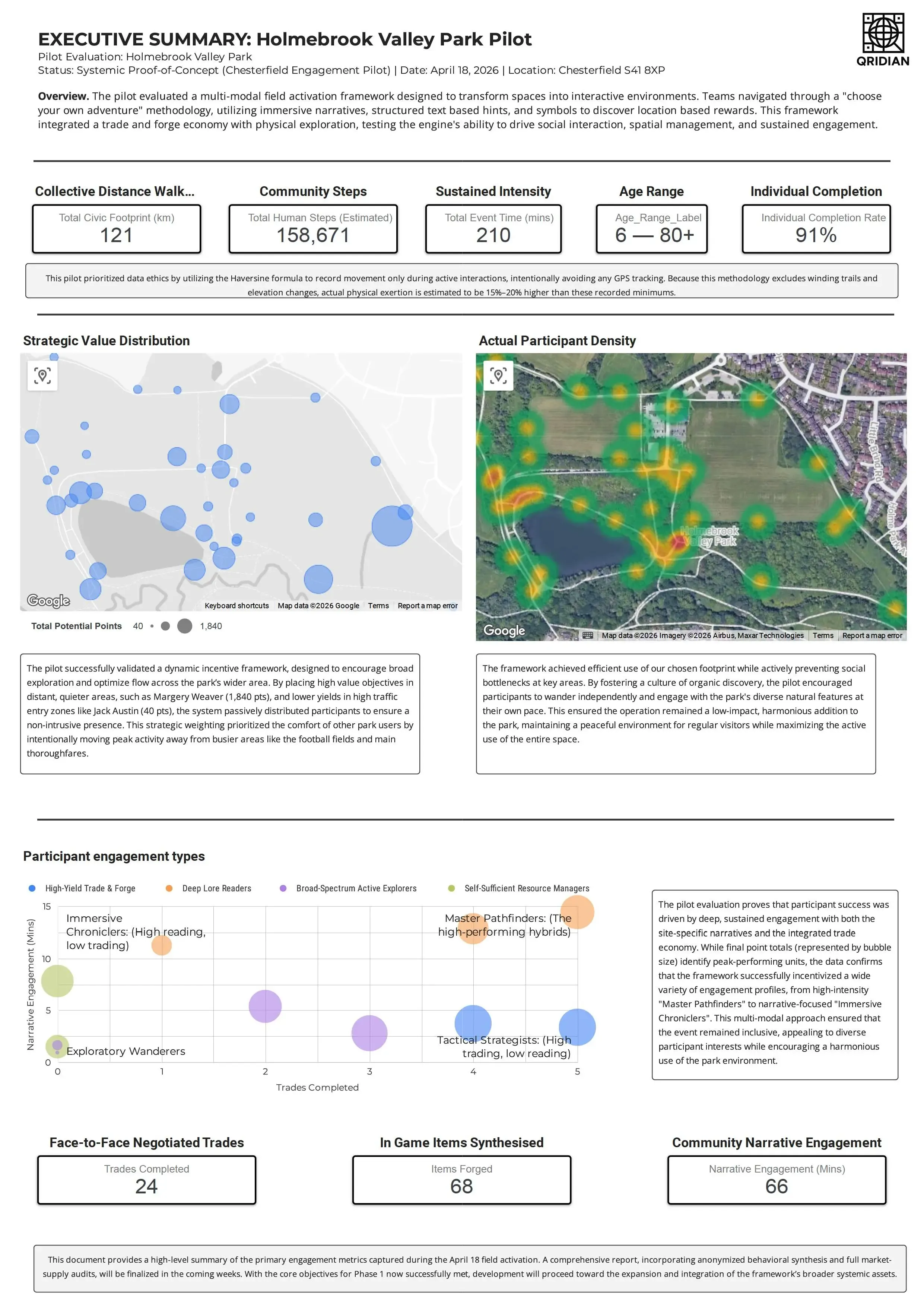The width and height of the screenshot is (924, 1307).
Task: Click Individual Completion Rate 91%
Action: pos(816,235)
